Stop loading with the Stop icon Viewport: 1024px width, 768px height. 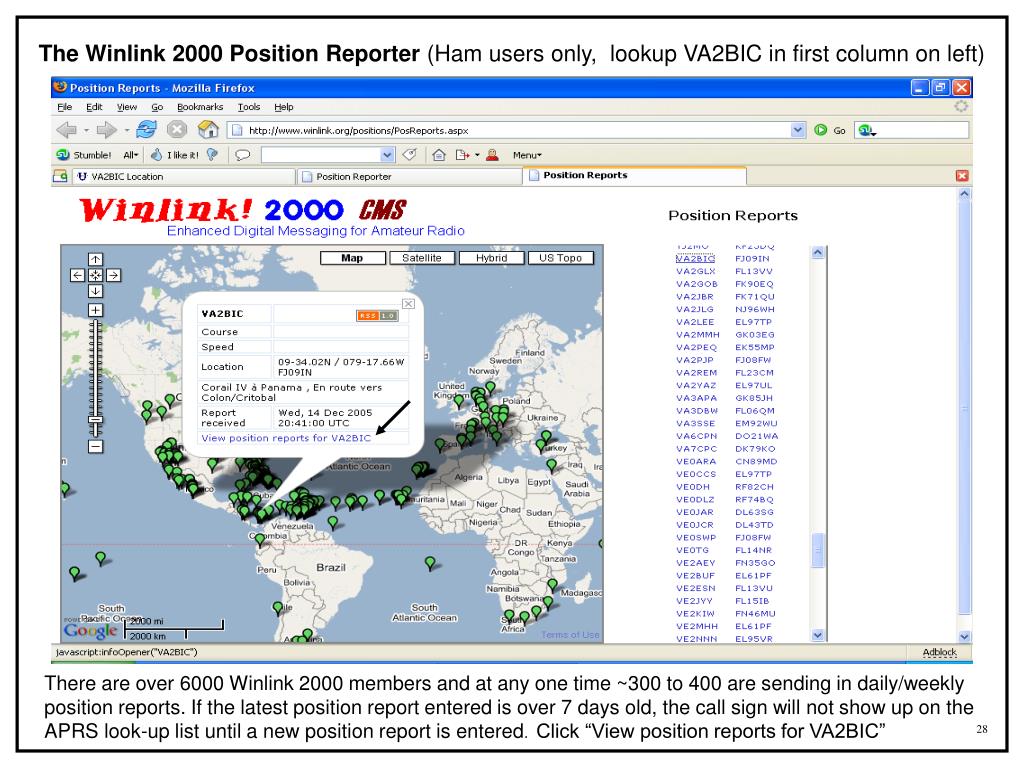176,129
